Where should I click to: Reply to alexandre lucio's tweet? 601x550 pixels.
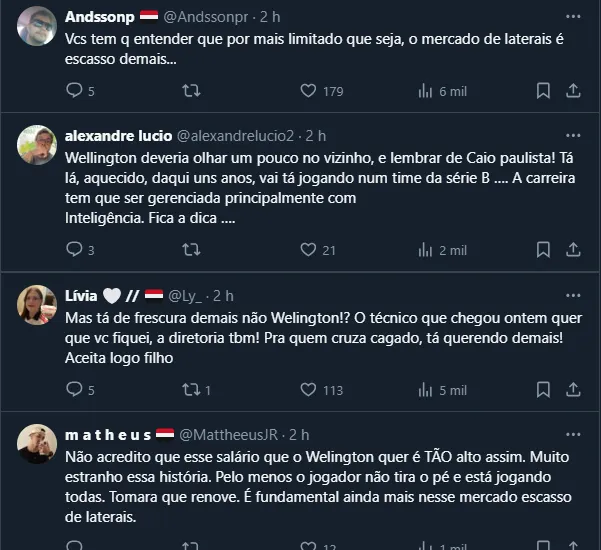point(73,250)
